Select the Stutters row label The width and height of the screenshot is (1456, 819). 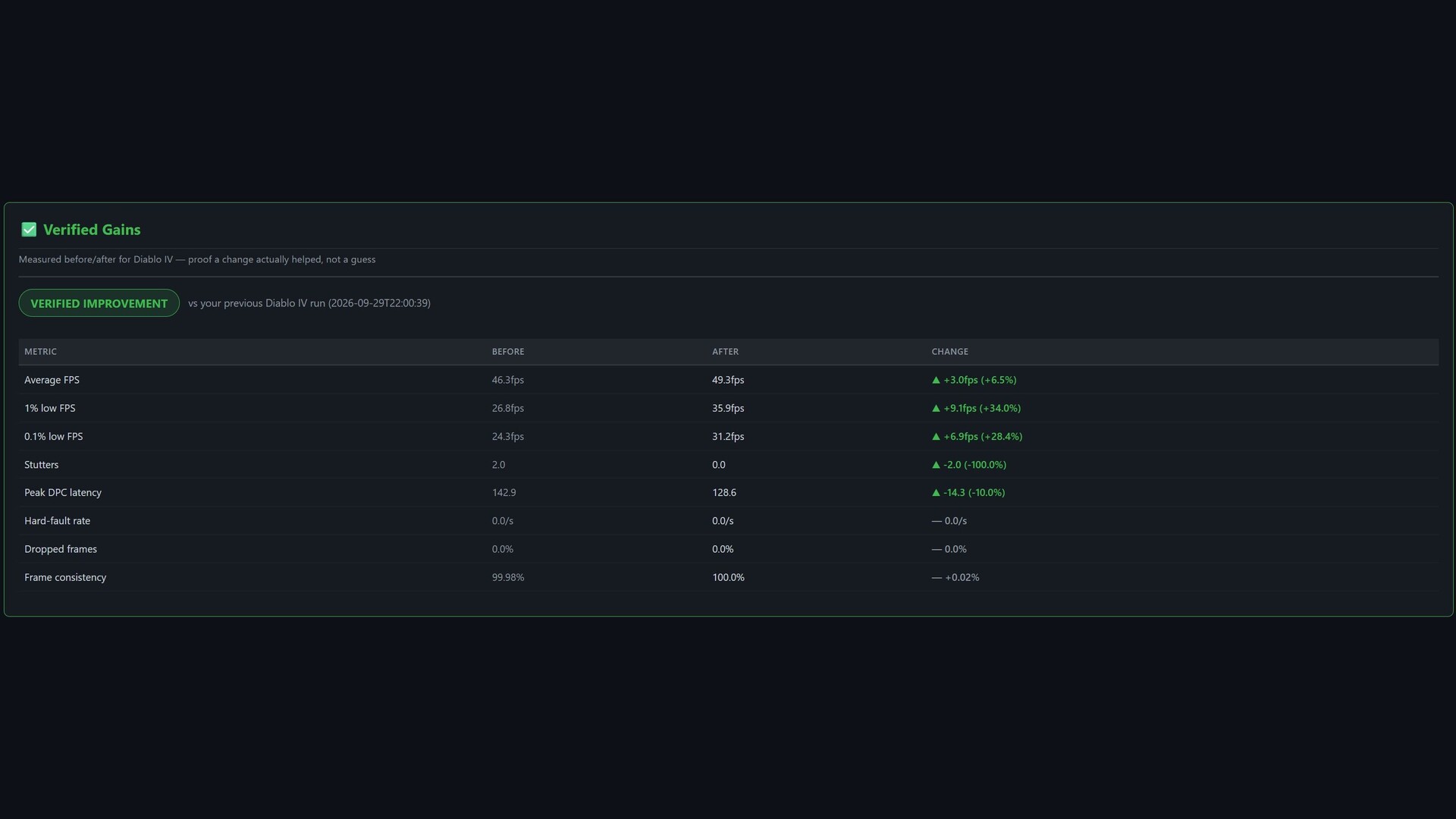coord(41,465)
